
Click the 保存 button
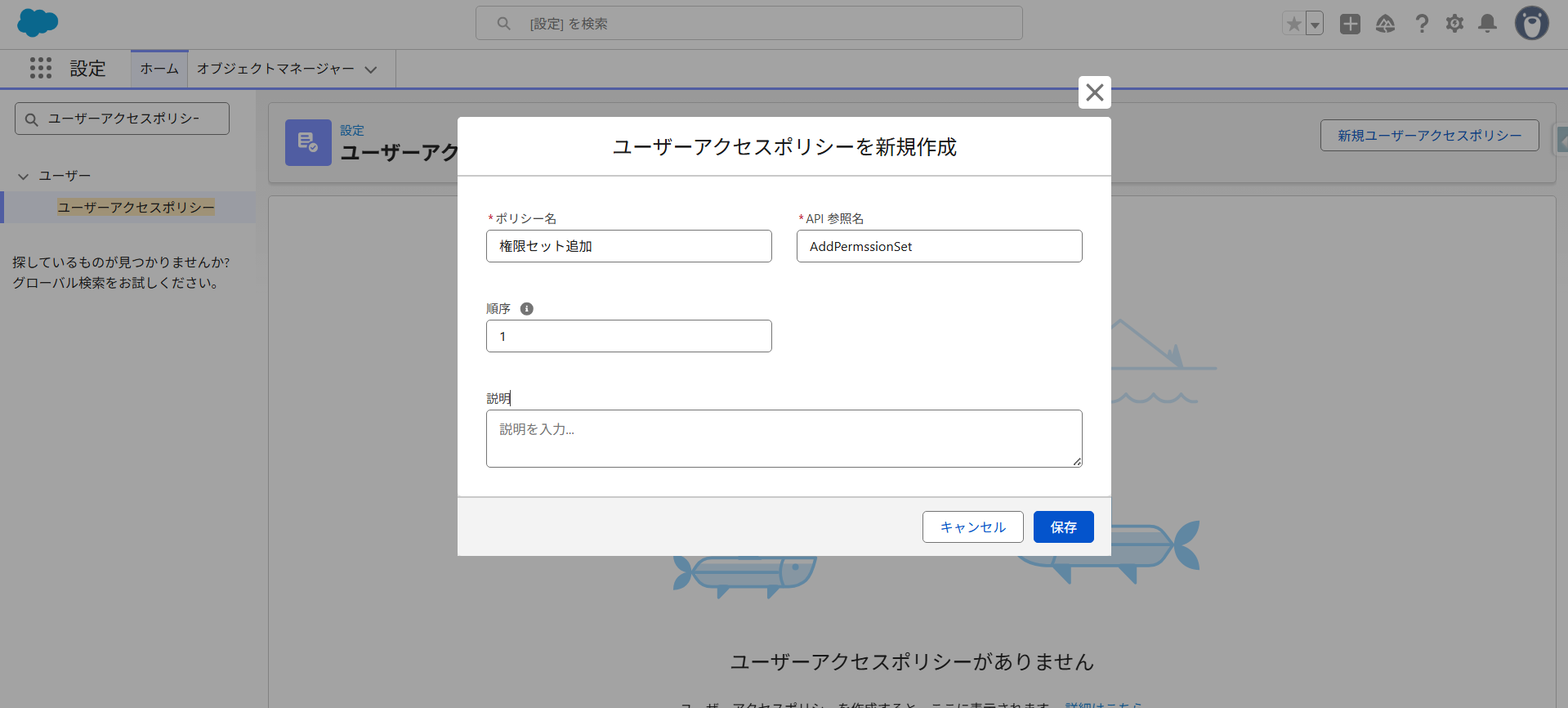1063,527
